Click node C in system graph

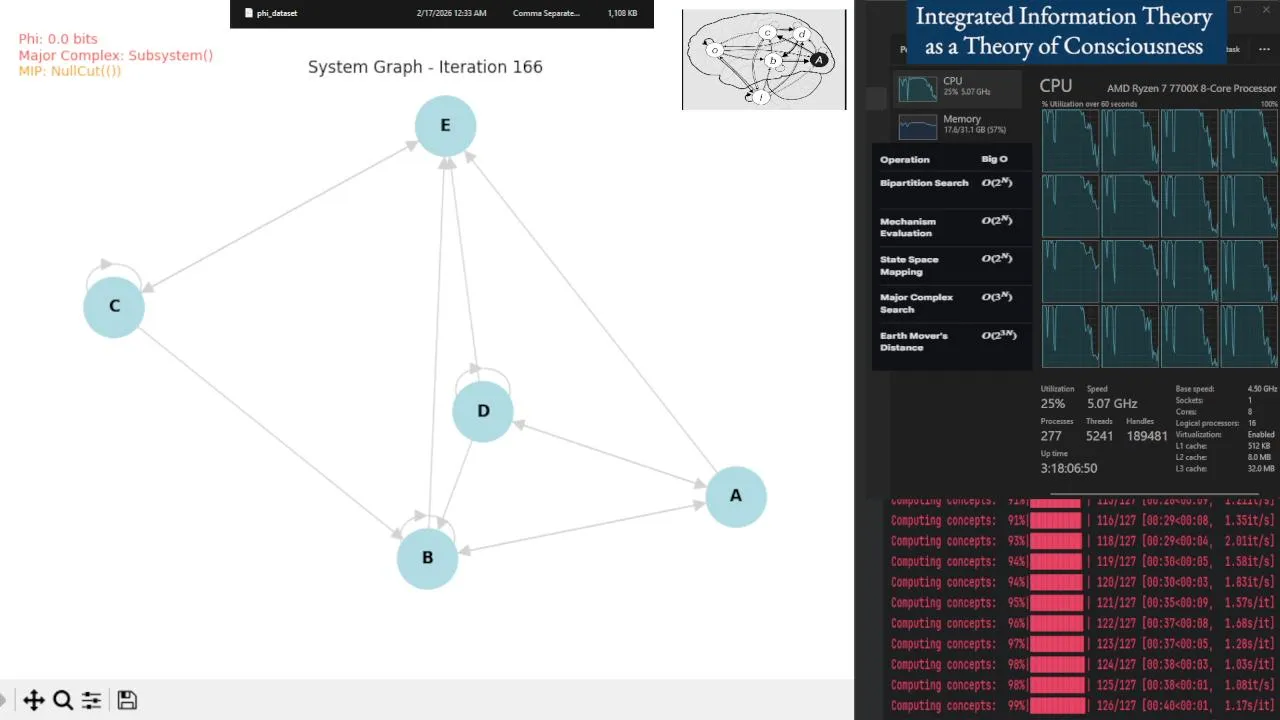point(114,307)
